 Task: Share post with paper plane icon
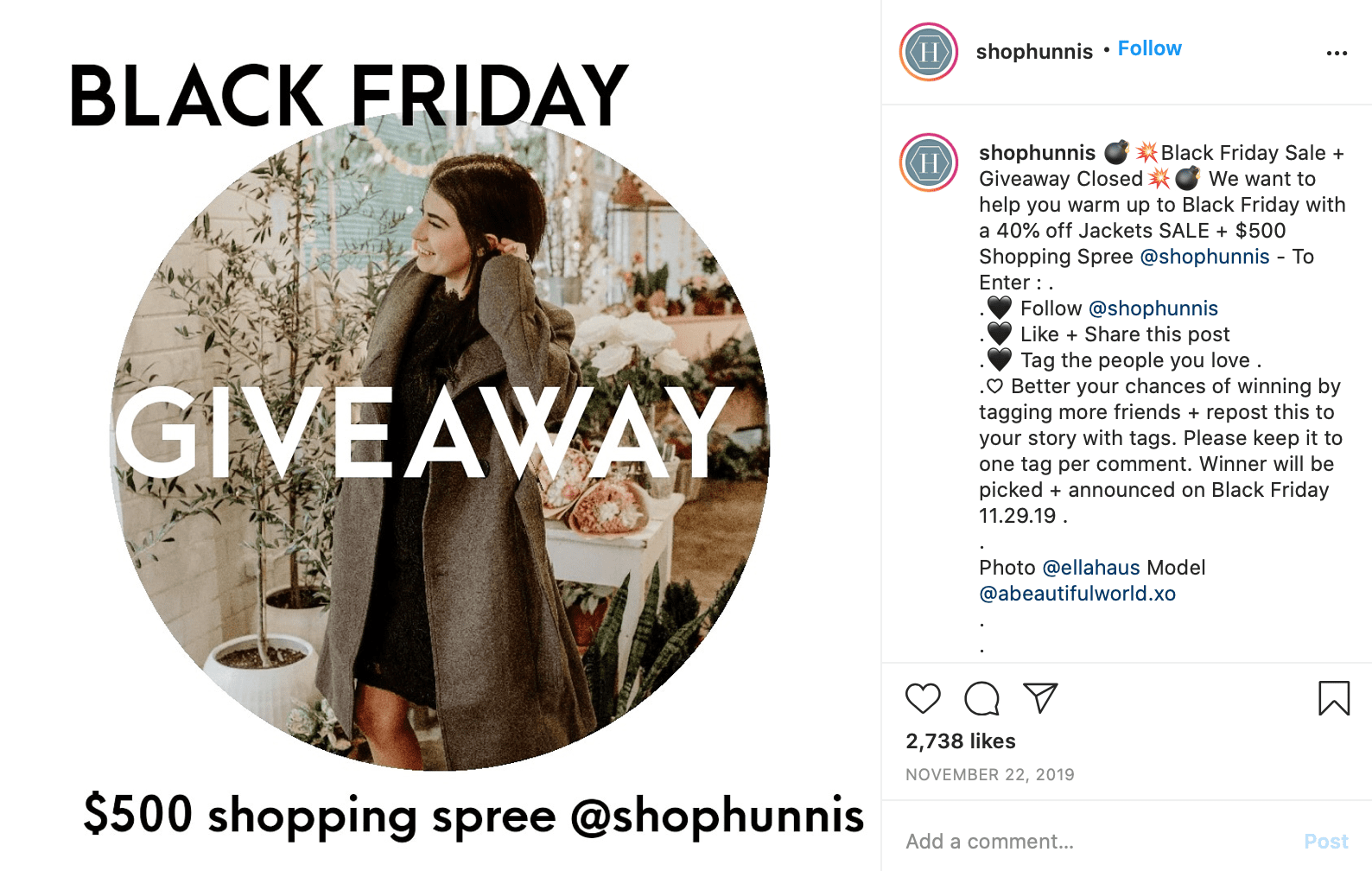point(1040,697)
